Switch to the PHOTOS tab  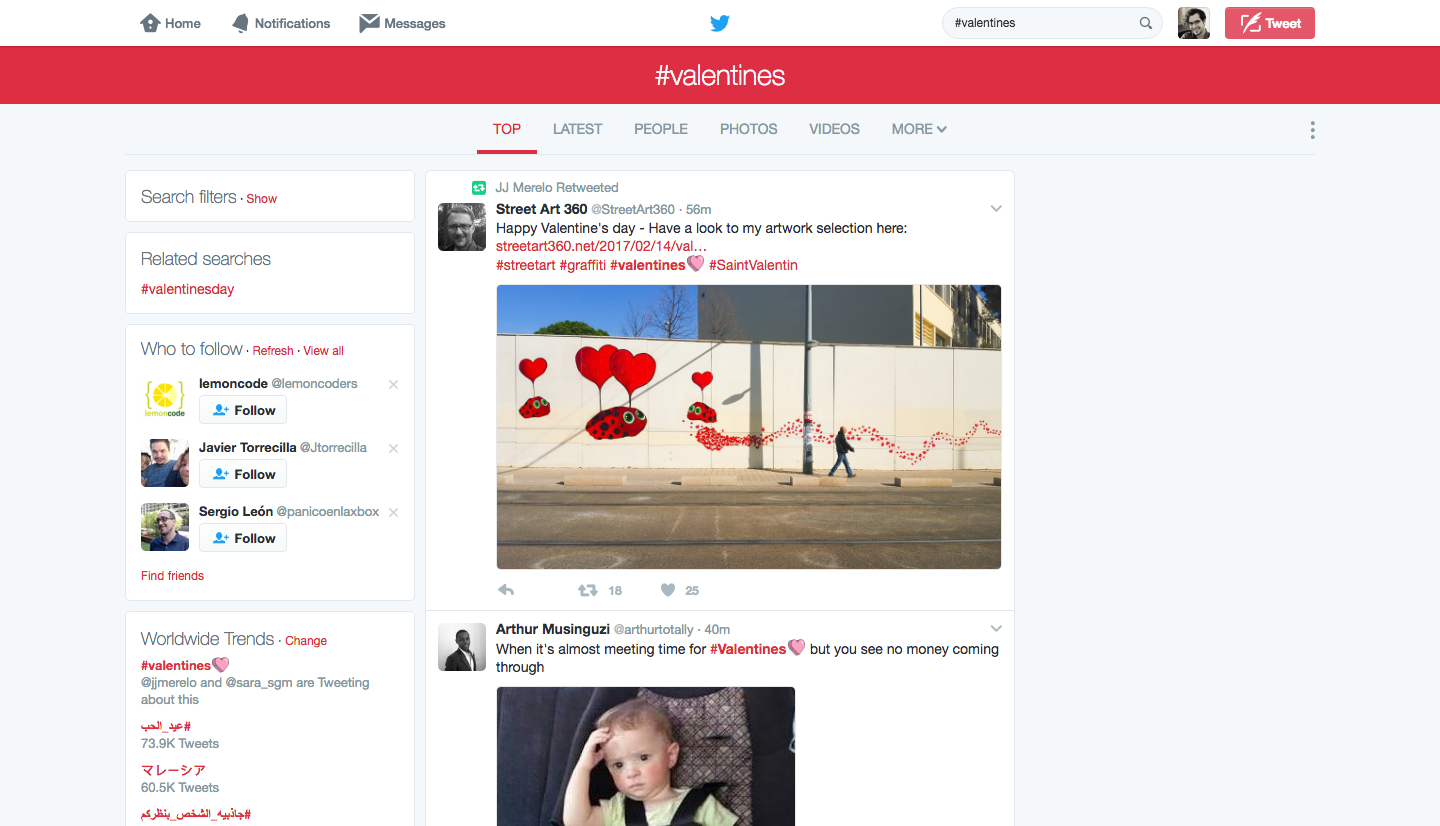click(x=749, y=129)
